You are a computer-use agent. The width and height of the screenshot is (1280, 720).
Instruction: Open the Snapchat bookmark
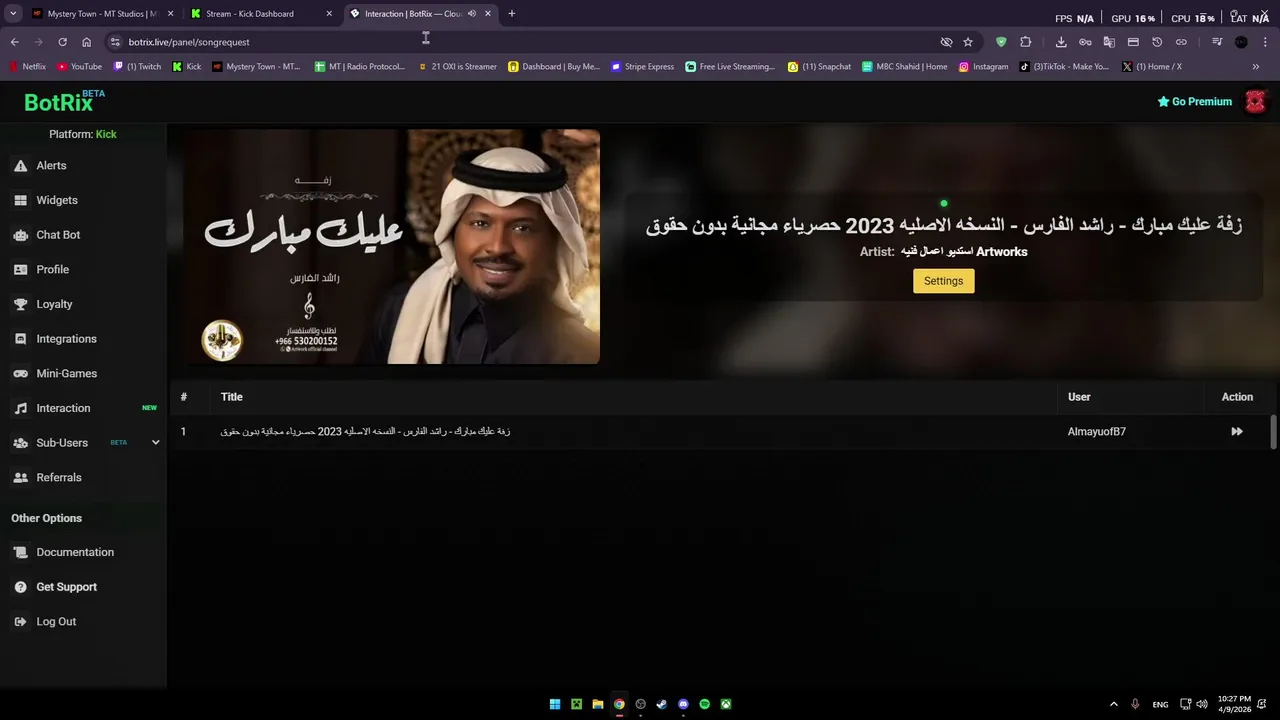point(819,67)
